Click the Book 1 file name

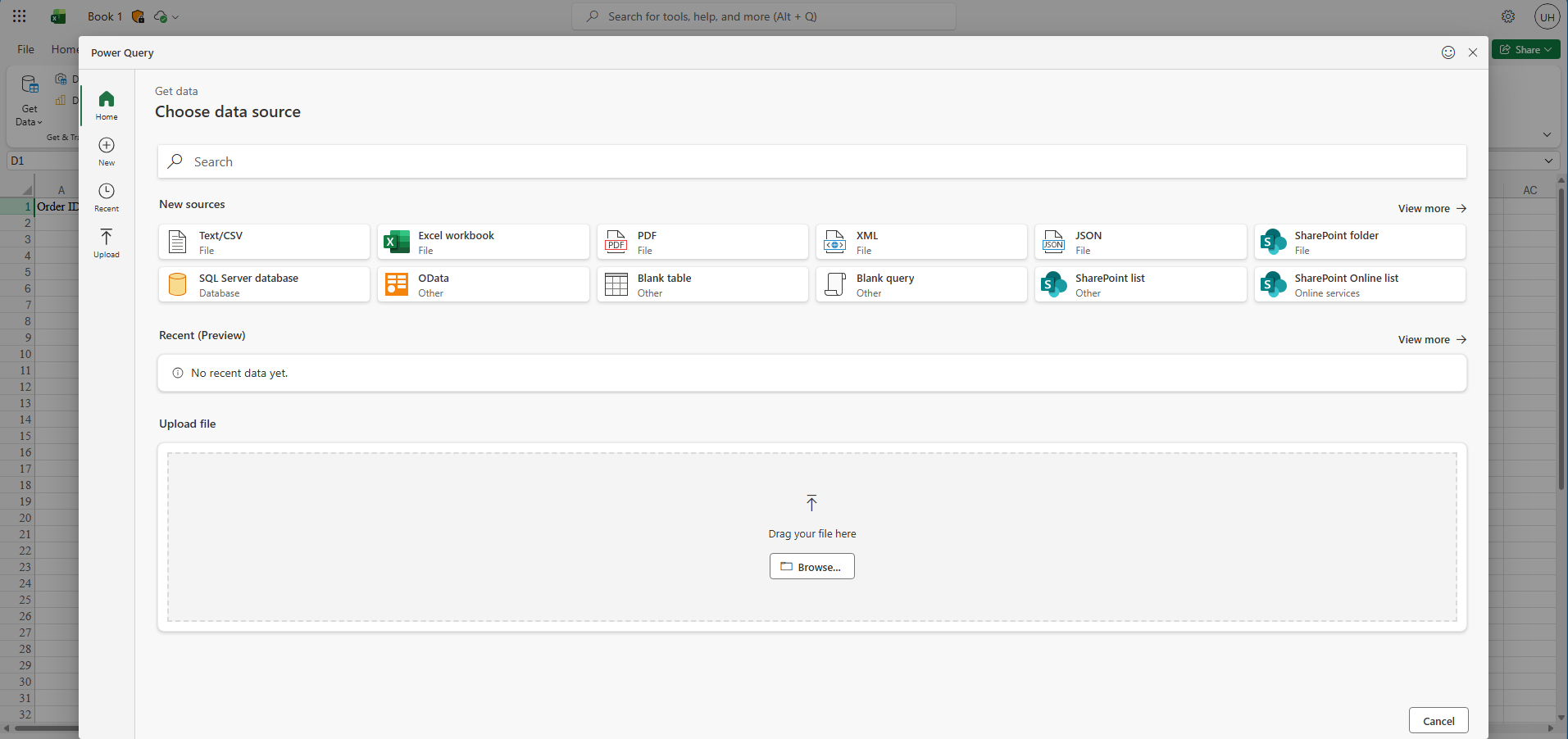[105, 16]
